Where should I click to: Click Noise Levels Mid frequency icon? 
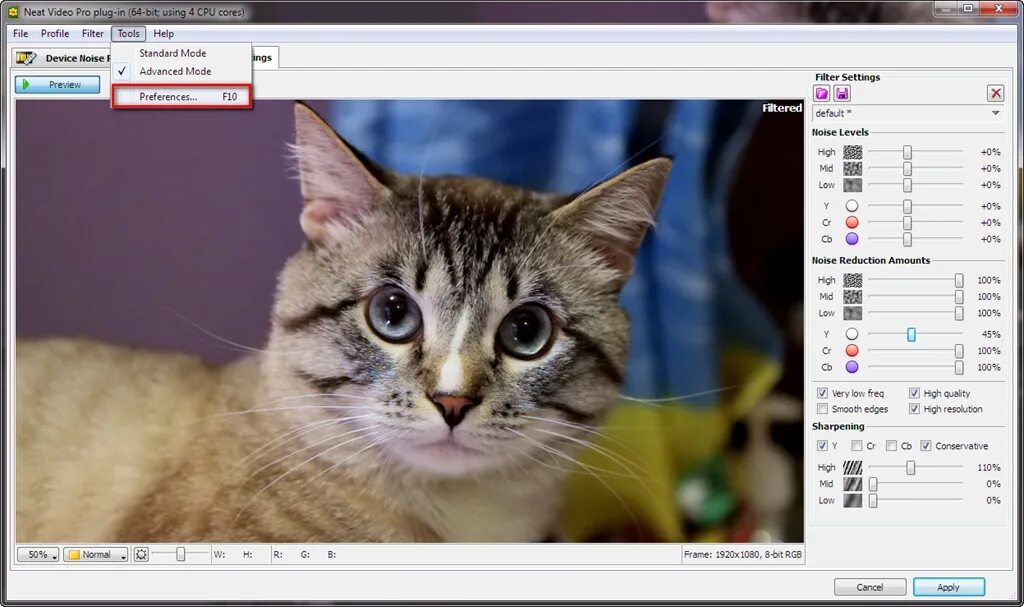click(x=852, y=169)
